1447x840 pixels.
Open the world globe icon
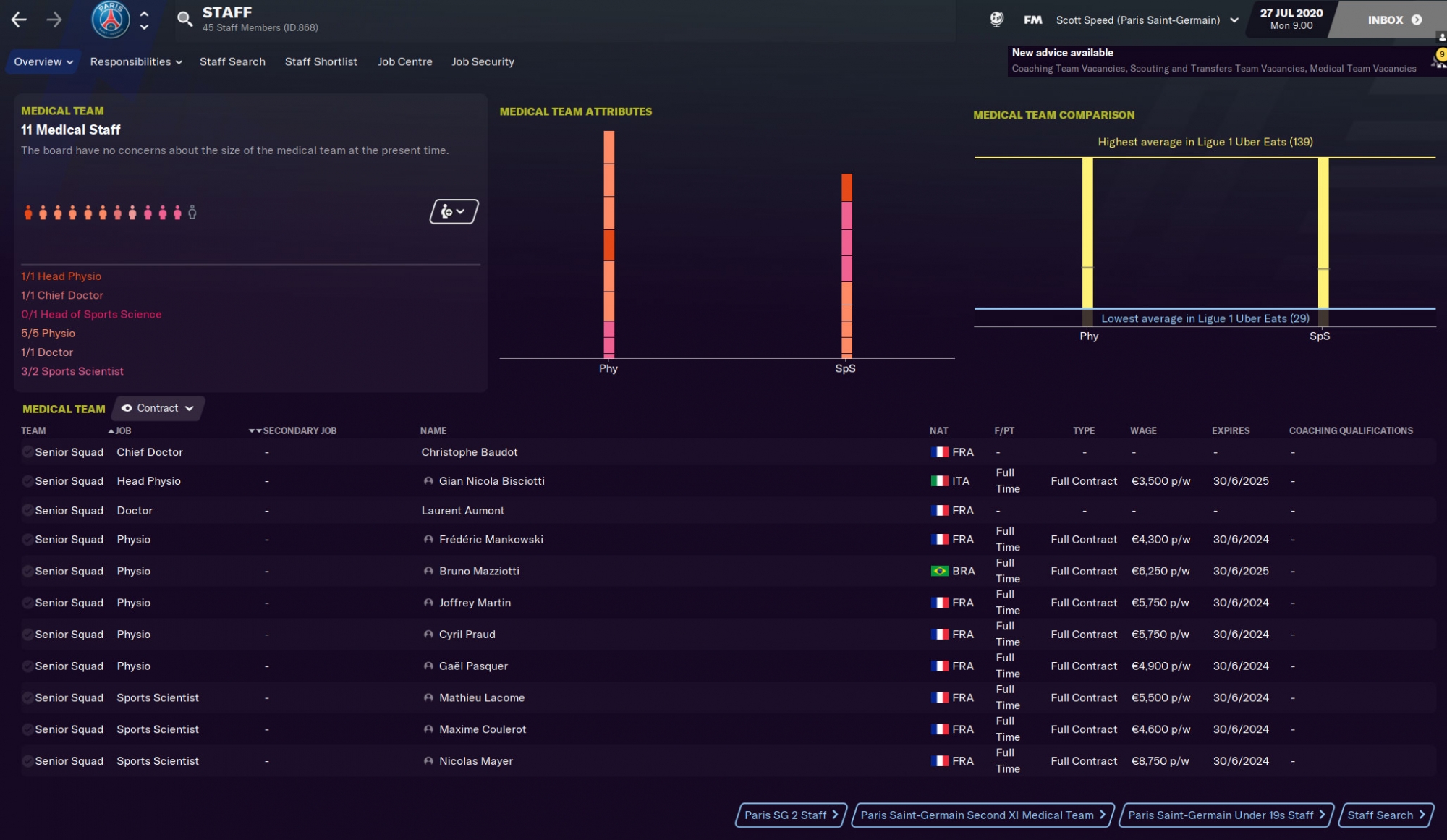(x=996, y=20)
